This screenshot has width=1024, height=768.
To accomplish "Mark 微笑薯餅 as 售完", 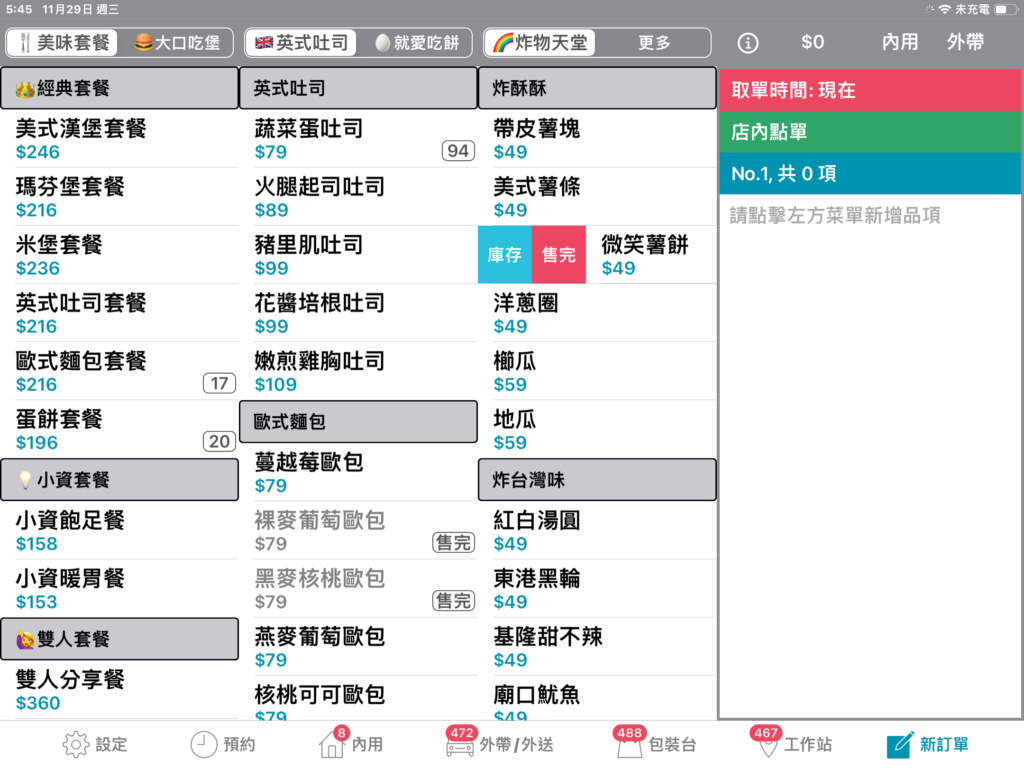I will point(559,255).
